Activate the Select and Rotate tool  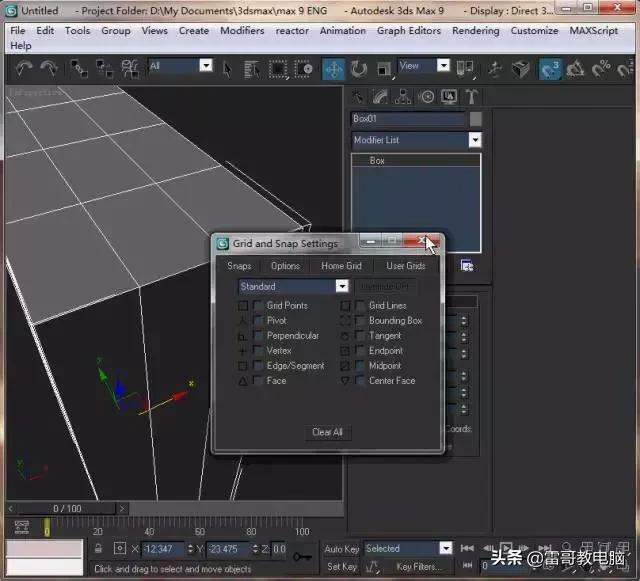(359, 69)
